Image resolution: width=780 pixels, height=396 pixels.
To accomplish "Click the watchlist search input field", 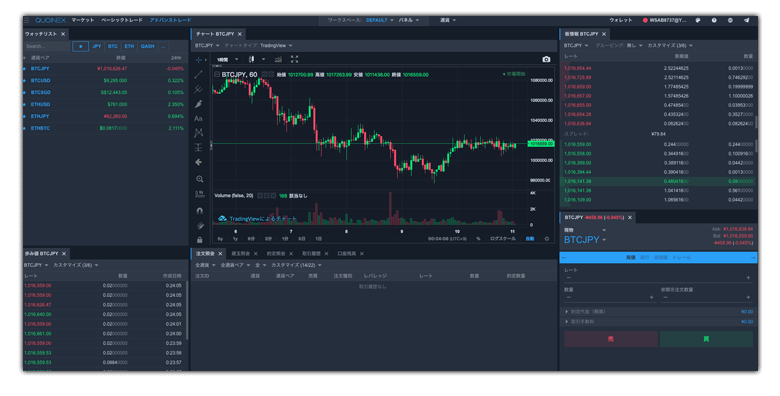I will tap(47, 46).
